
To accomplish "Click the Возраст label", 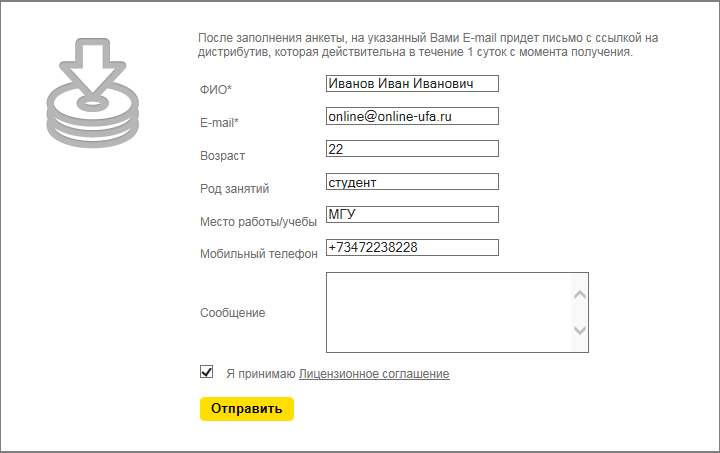I will pyautogui.click(x=222, y=156).
